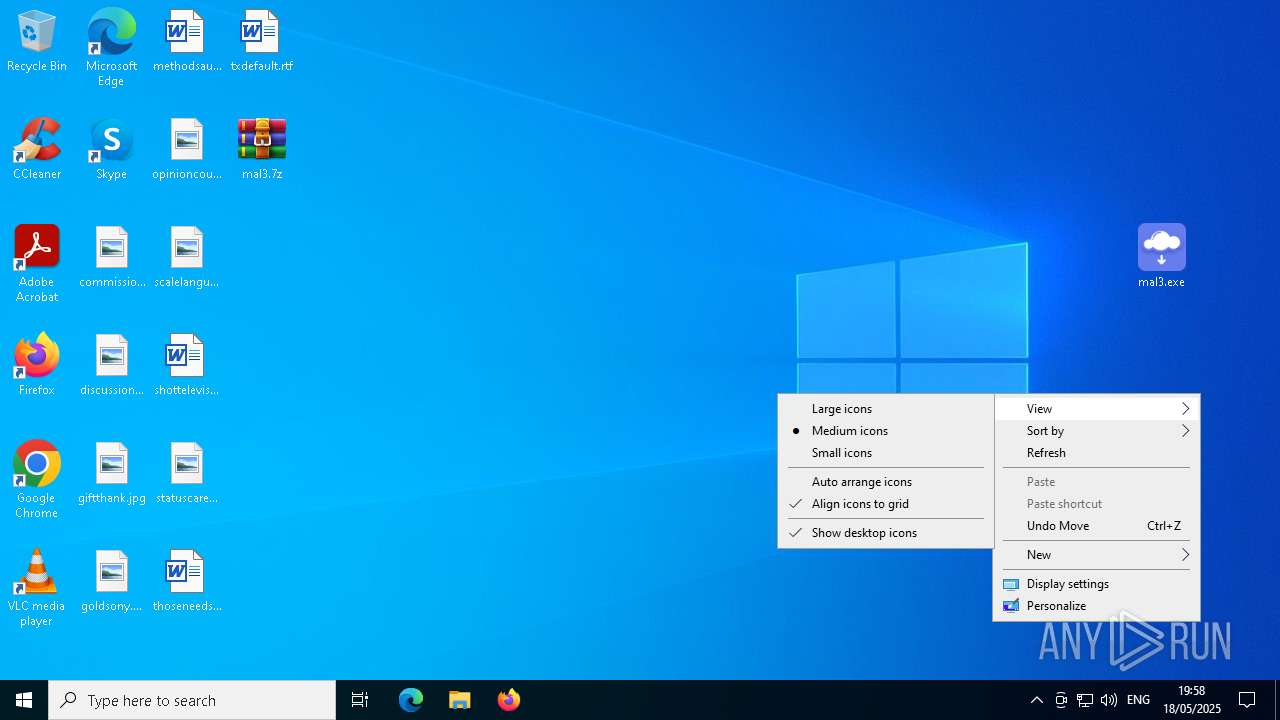The image size is (1280, 720).
Task: Toggle Show desktop icons
Action: pyautogui.click(x=885, y=533)
